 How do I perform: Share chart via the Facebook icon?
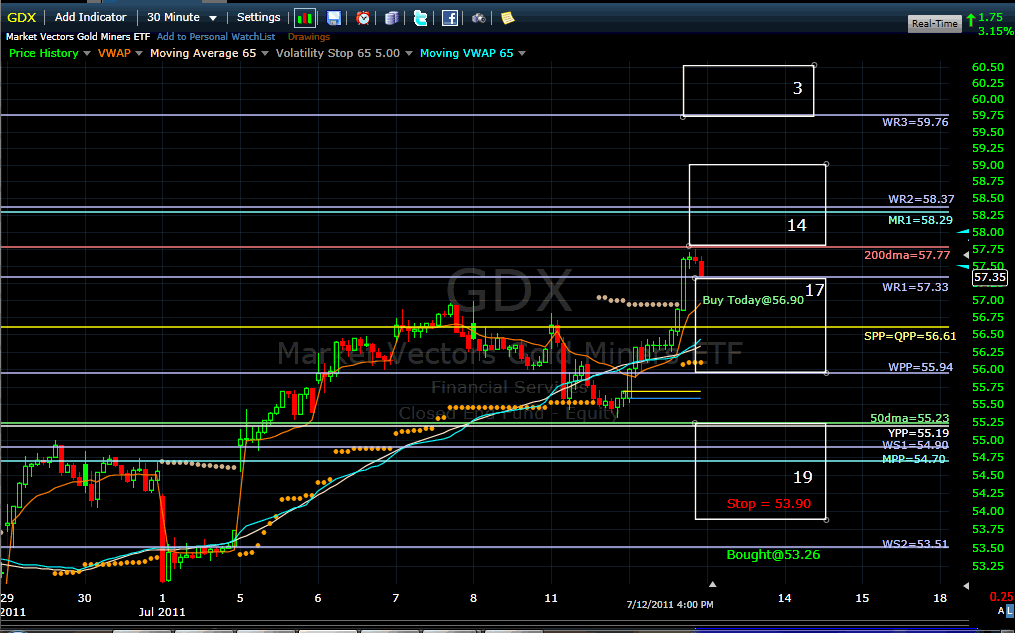click(x=450, y=18)
